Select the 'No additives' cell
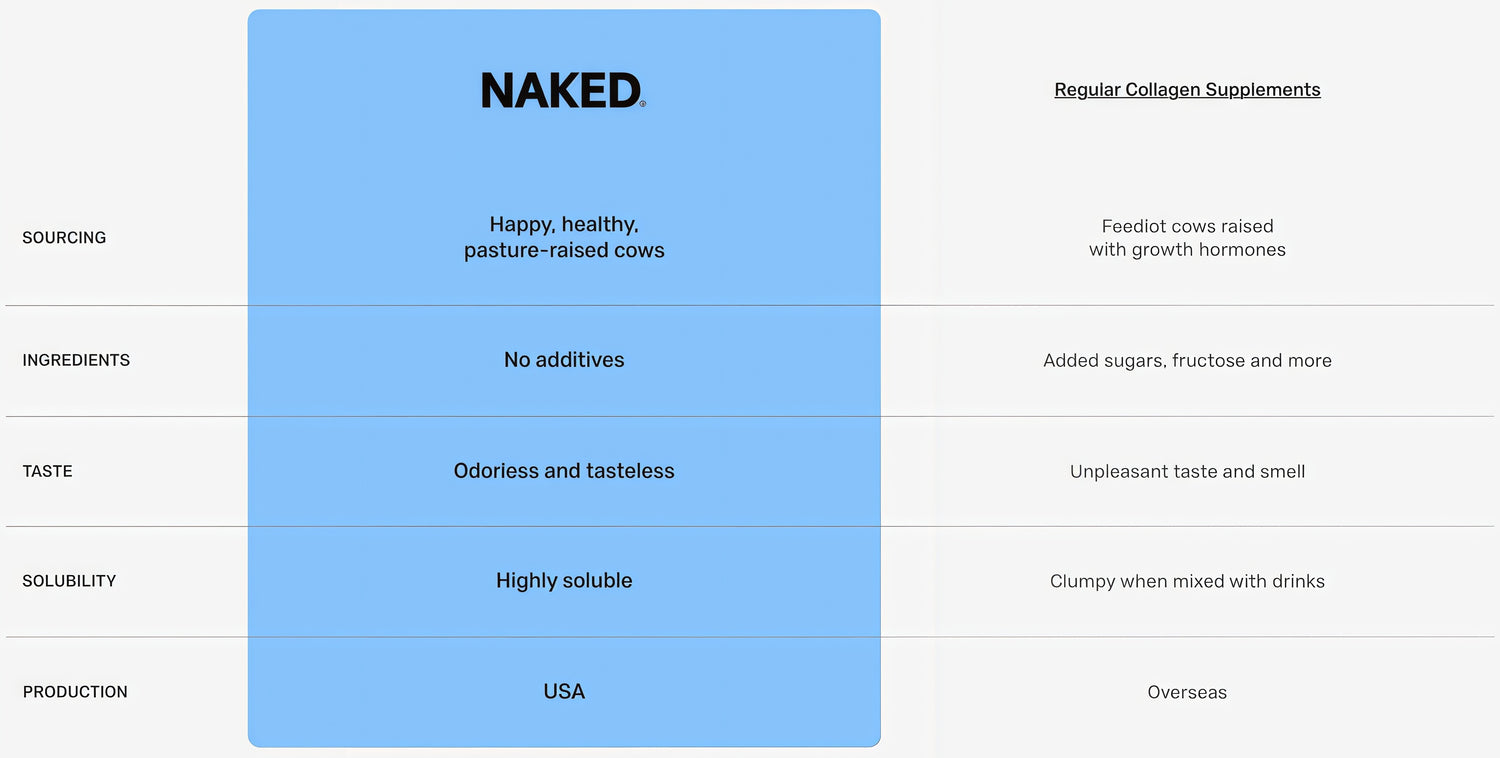 tap(564, 360)
